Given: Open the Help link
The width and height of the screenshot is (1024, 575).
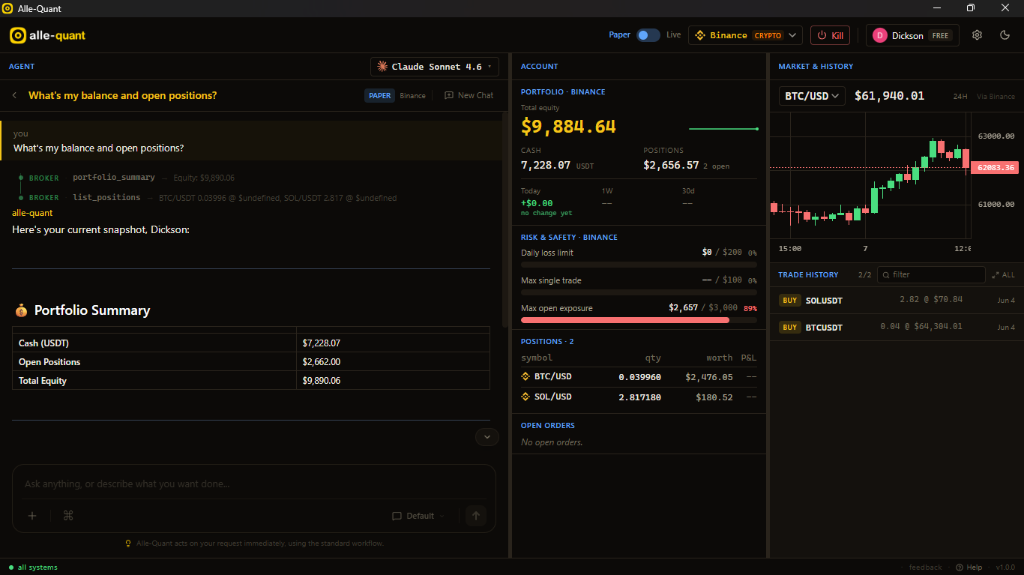Looking at the screenshot, I should [969, 567].
